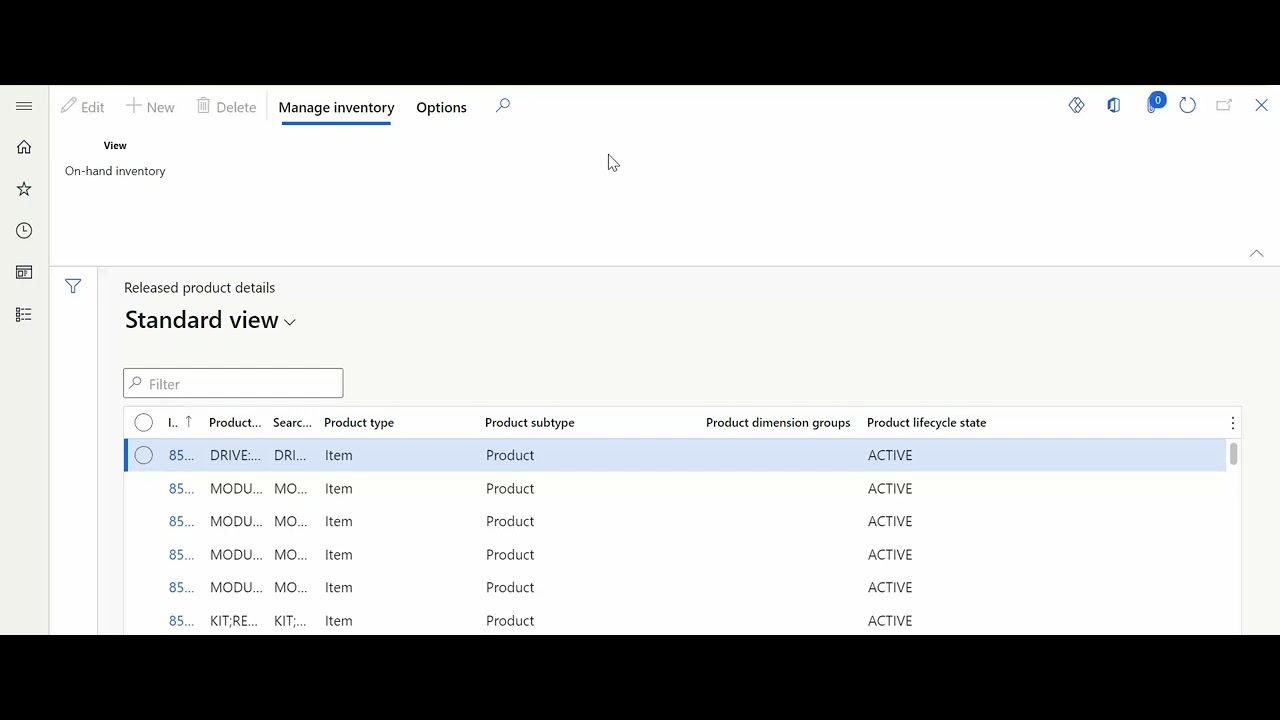Expand the Standard view dropdown

point(290,322)
